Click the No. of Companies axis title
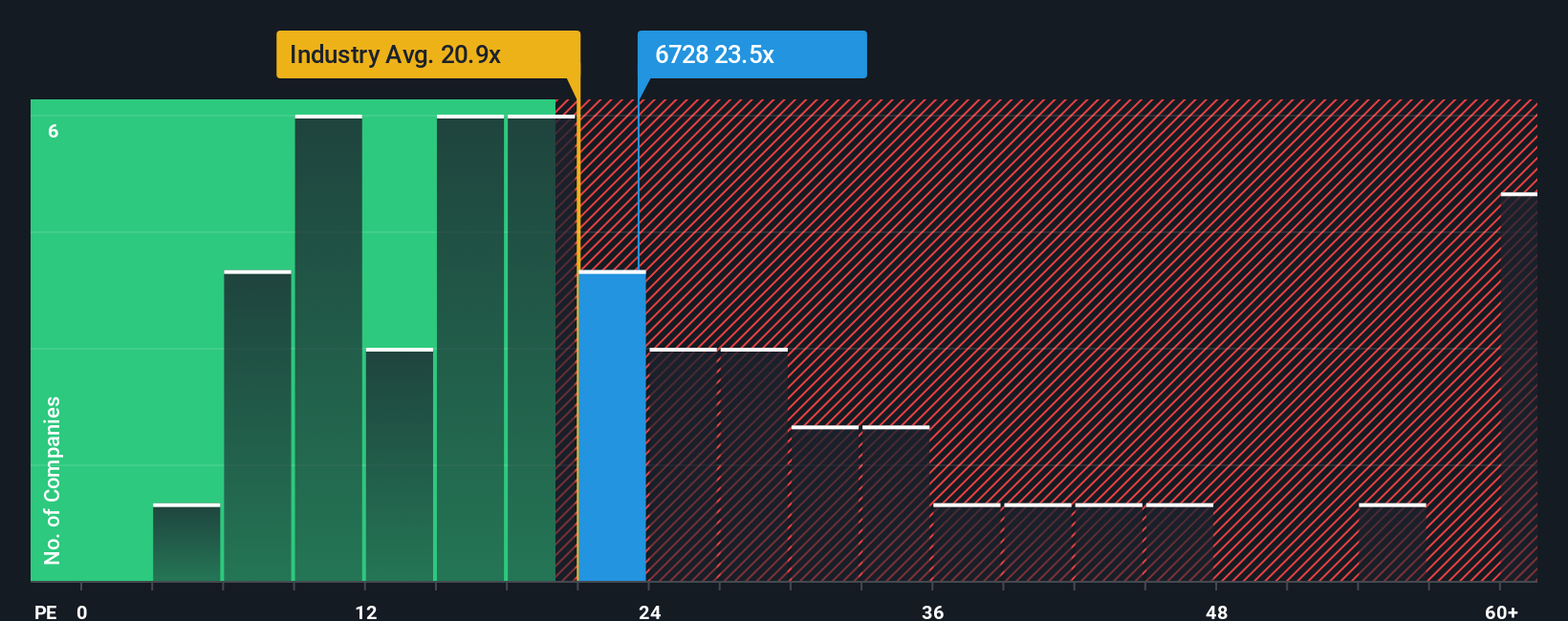1568x621 pixels. point(53,480)
